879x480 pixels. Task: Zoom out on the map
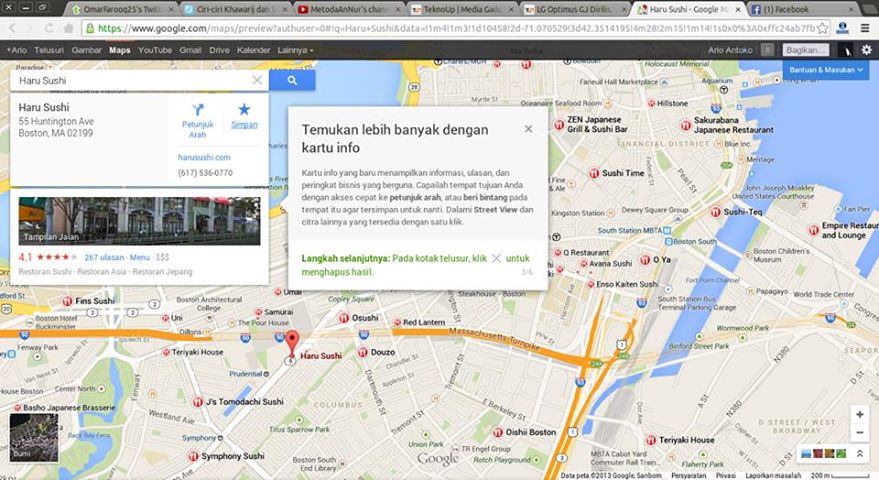(x=859, y=432)
